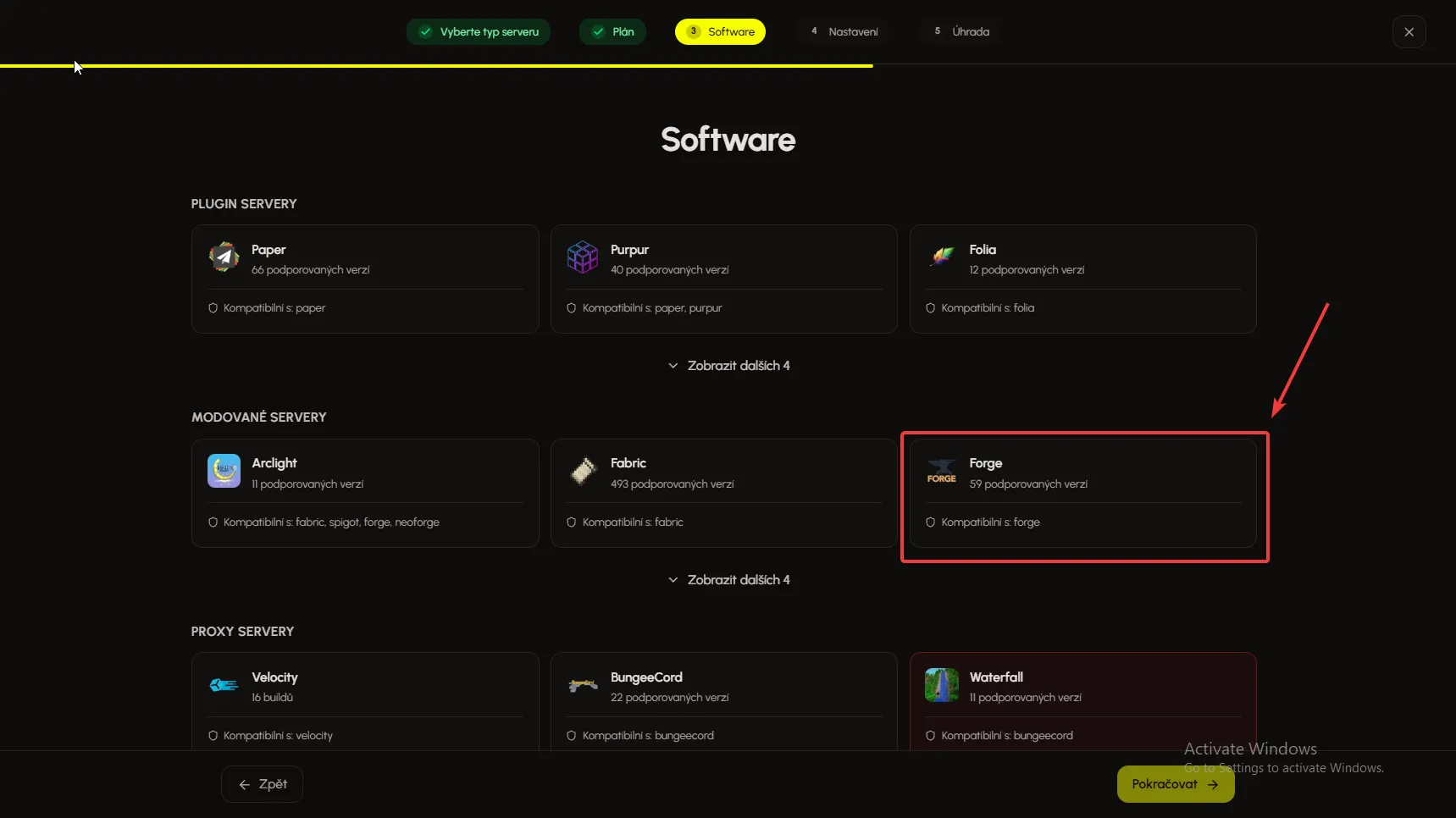This screenshot has height=818, width=1456.
Task: Click the shield icon in the Waterfall card
Action: pos(931,736)
